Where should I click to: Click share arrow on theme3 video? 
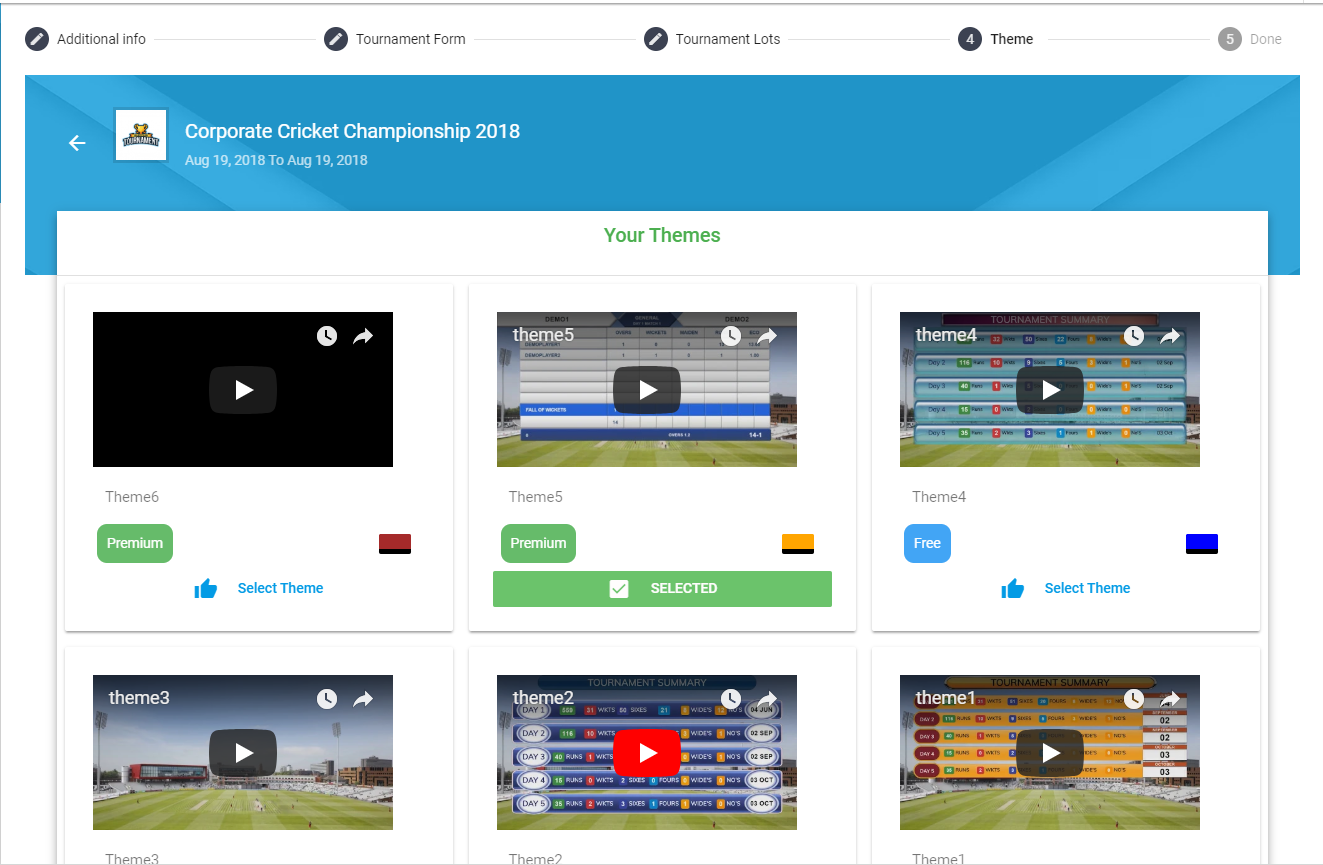pyautogui.click(x=363, y=699)
